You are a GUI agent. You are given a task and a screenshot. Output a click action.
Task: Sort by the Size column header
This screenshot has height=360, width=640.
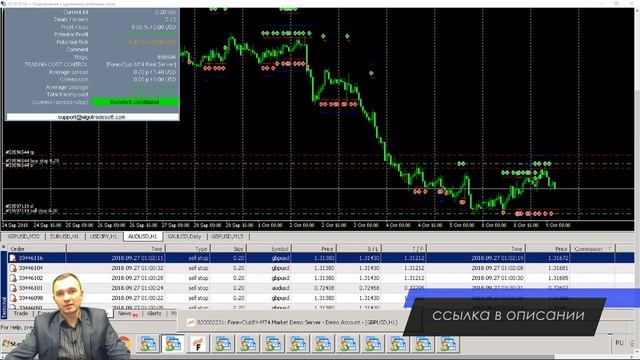[x=229, y=249]
